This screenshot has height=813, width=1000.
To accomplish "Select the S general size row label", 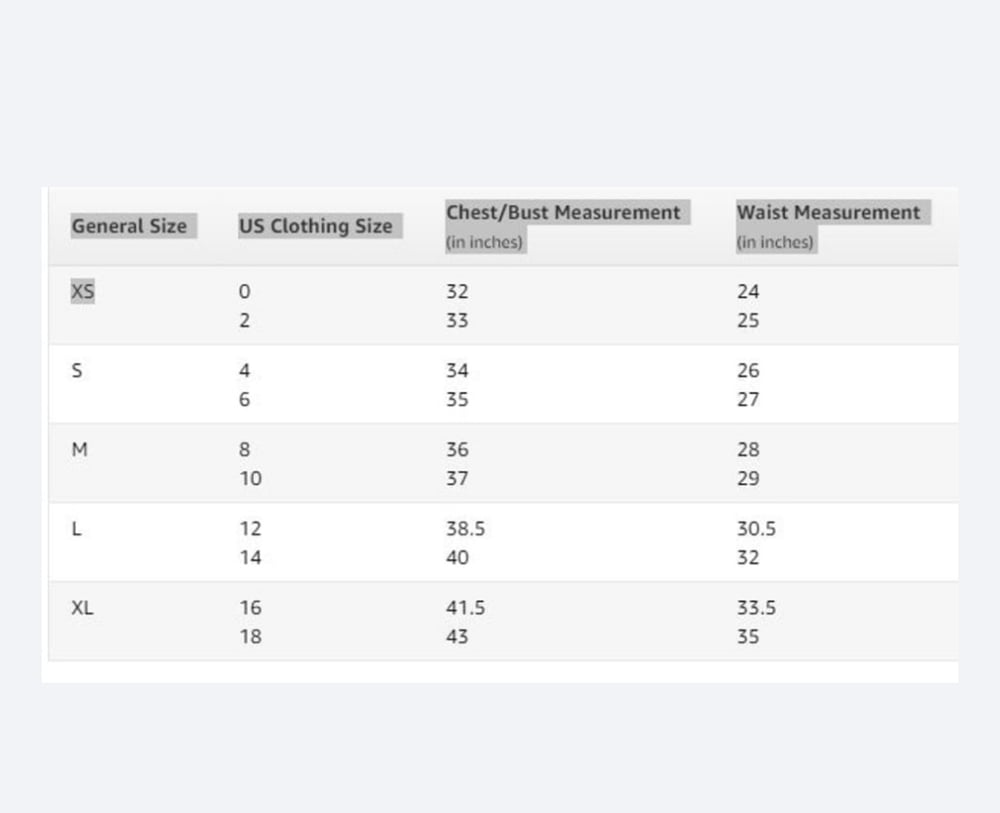I will [77, 370].
